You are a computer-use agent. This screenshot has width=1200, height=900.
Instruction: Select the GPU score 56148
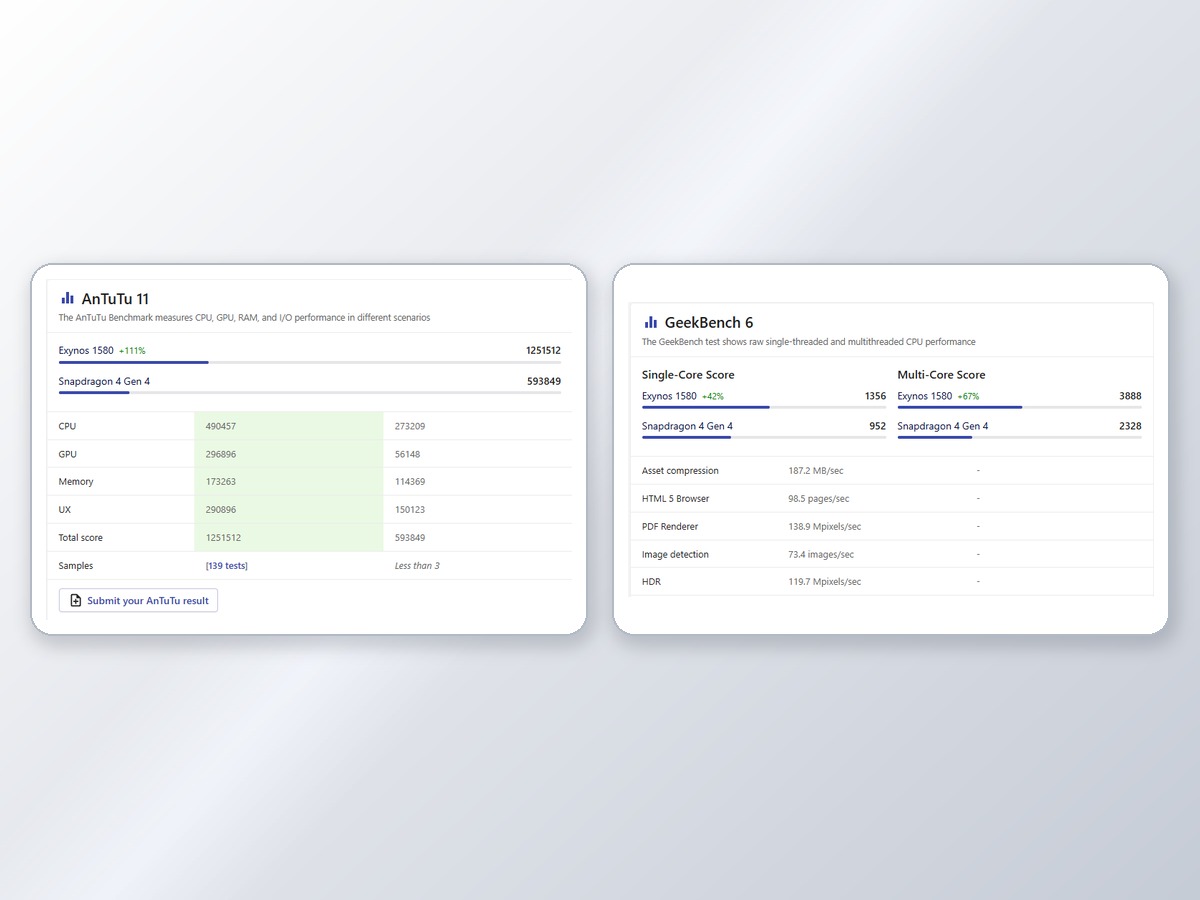click(407, 454)
